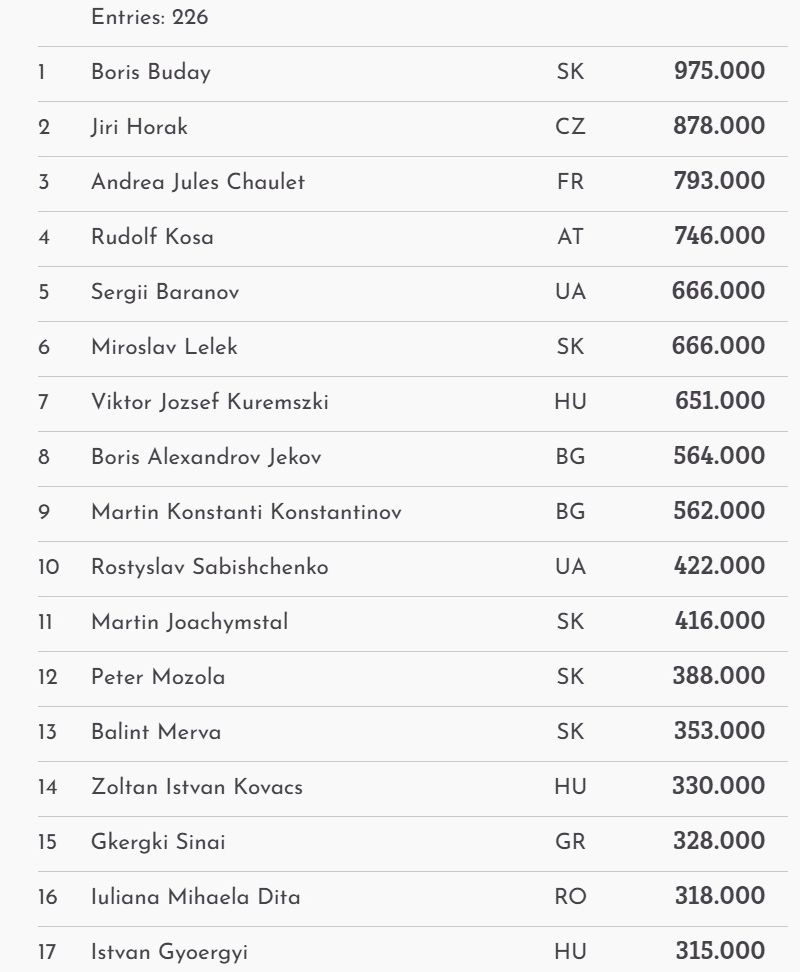Select the 878.000 chip count value
The width and height of the screenshot is (800, 972).
click(719, 126)
